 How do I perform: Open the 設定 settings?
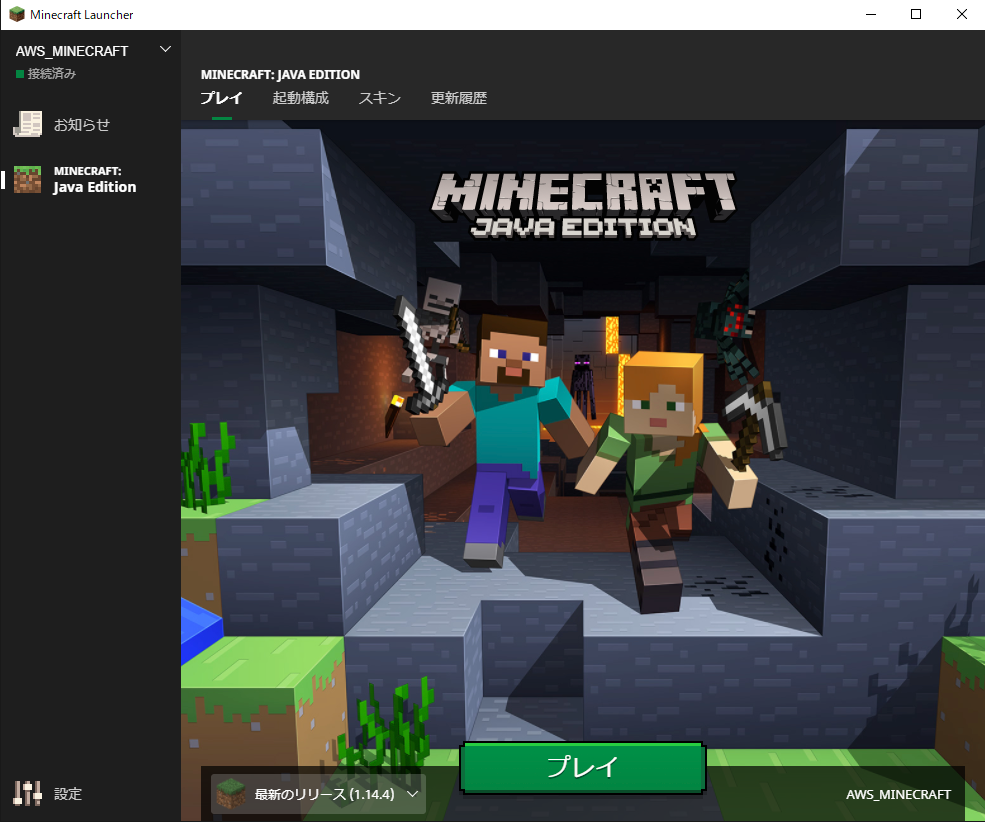click(x=67, y=794)
